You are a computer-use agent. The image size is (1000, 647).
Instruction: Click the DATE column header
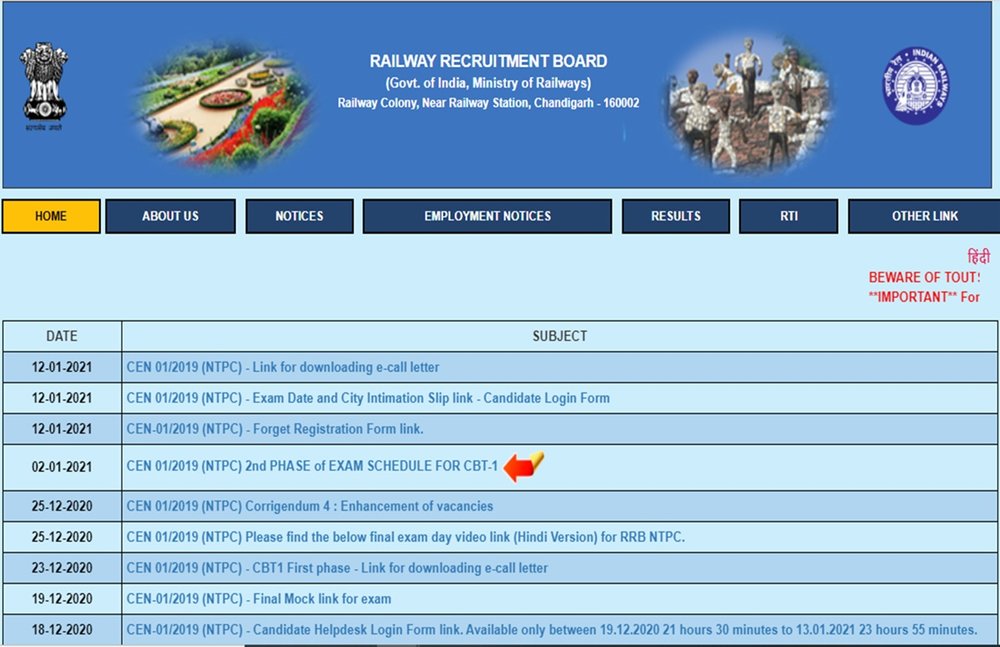tap(62, 336)
